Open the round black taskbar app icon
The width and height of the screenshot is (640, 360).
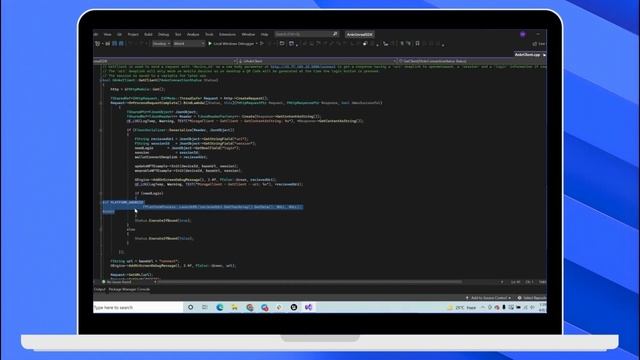pyautogui.click(x=294, y=307)
